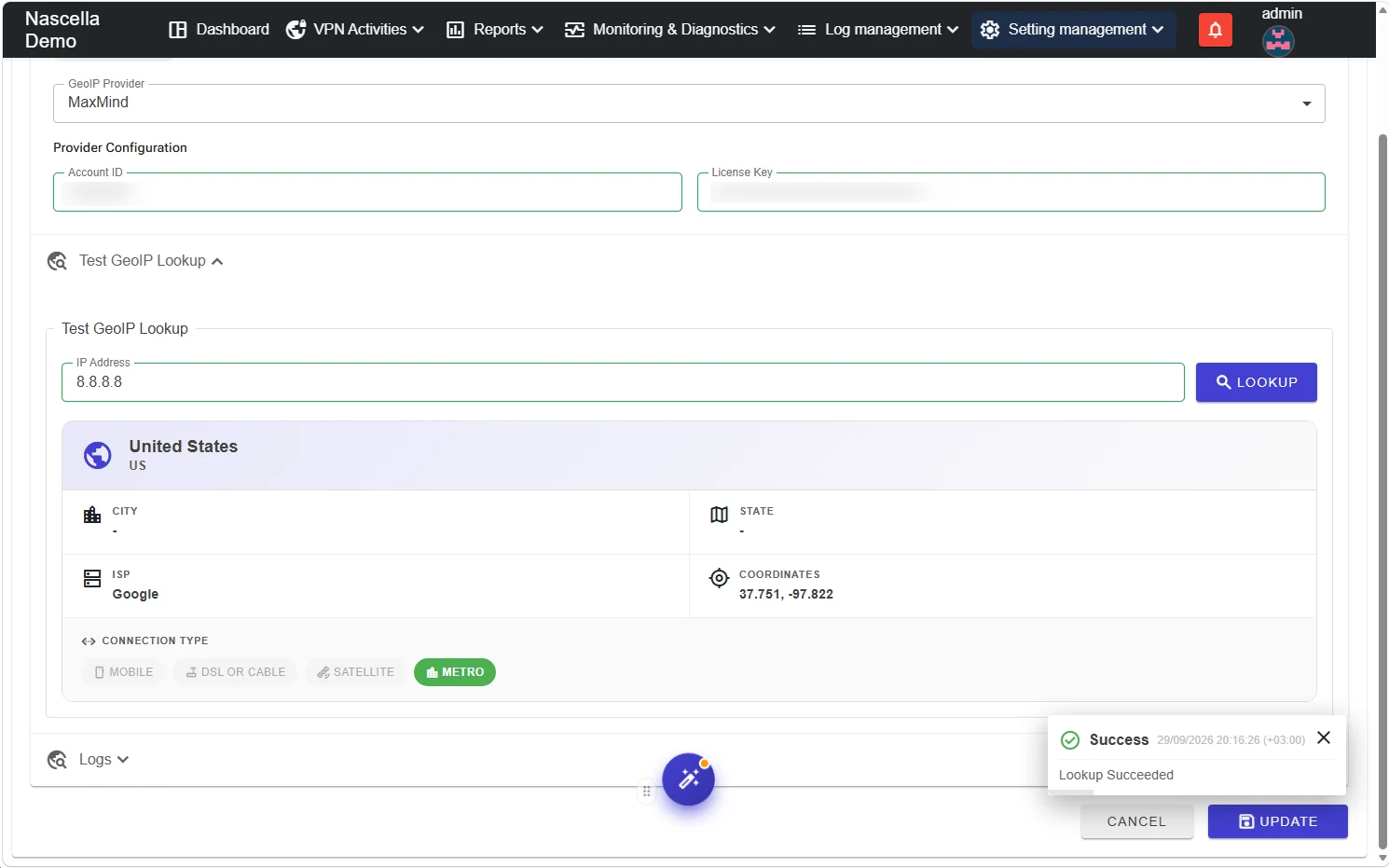Screen dimensions: 1389x868
Task: Click the UPDATE button
Action: [1278, 821]
